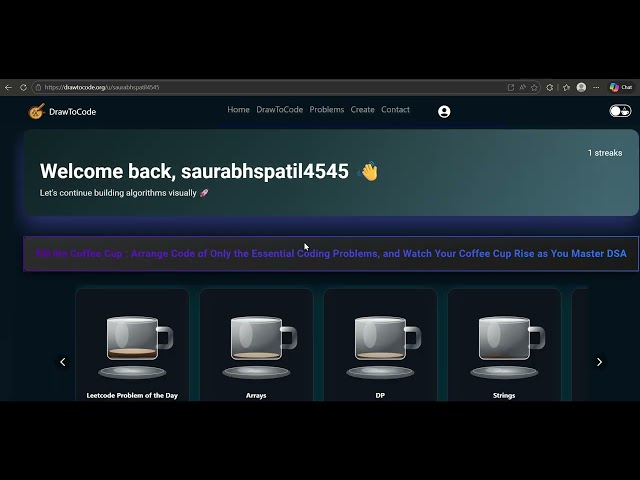Go to Home in the navigation bar
This screenshot has width=640, height=480.
[238, 109]
